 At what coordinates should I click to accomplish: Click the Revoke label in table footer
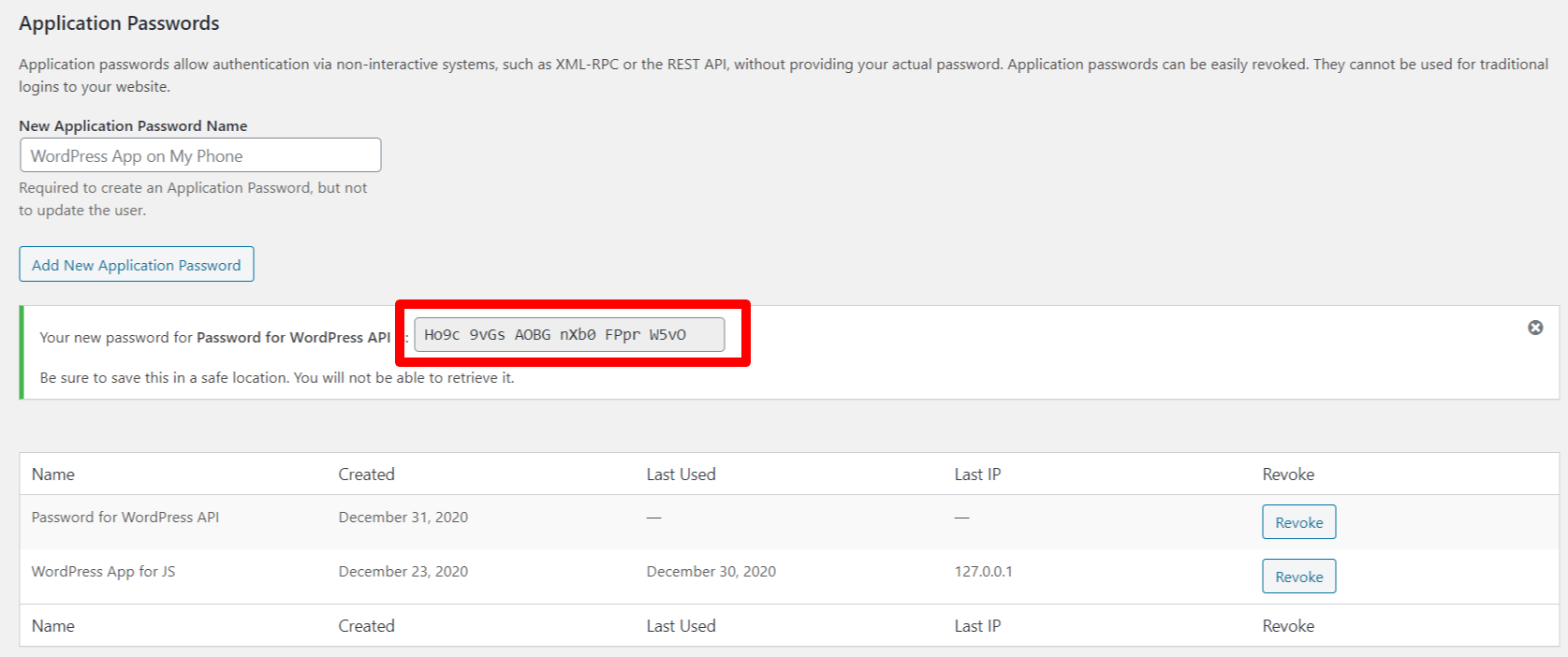click(1288, 626)
